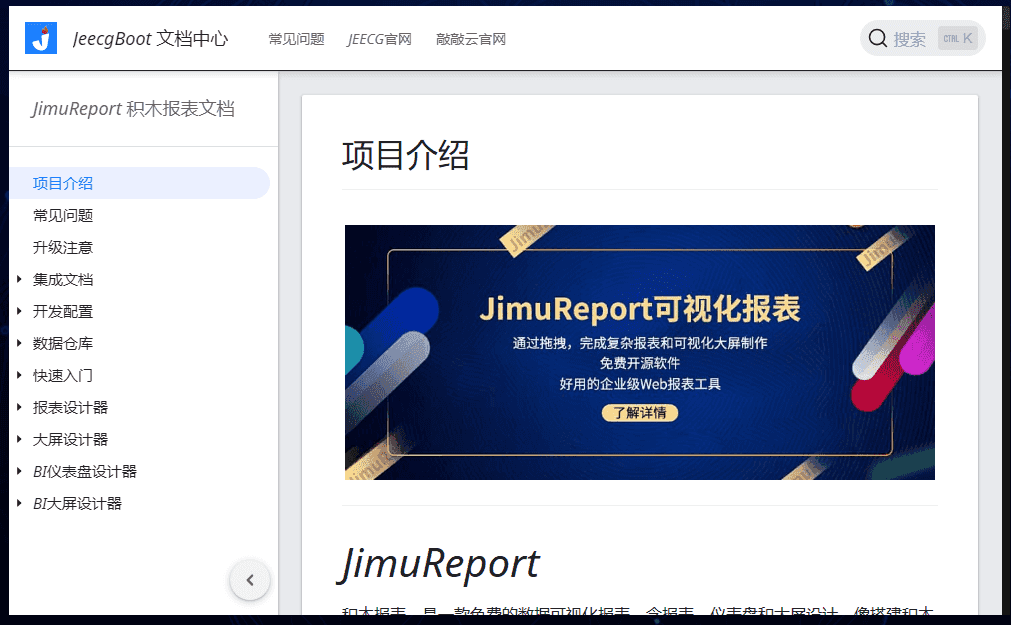Click banner text 免费开源软件
The width and height of the screenshot is (1011, 625).
click(640, 363)
